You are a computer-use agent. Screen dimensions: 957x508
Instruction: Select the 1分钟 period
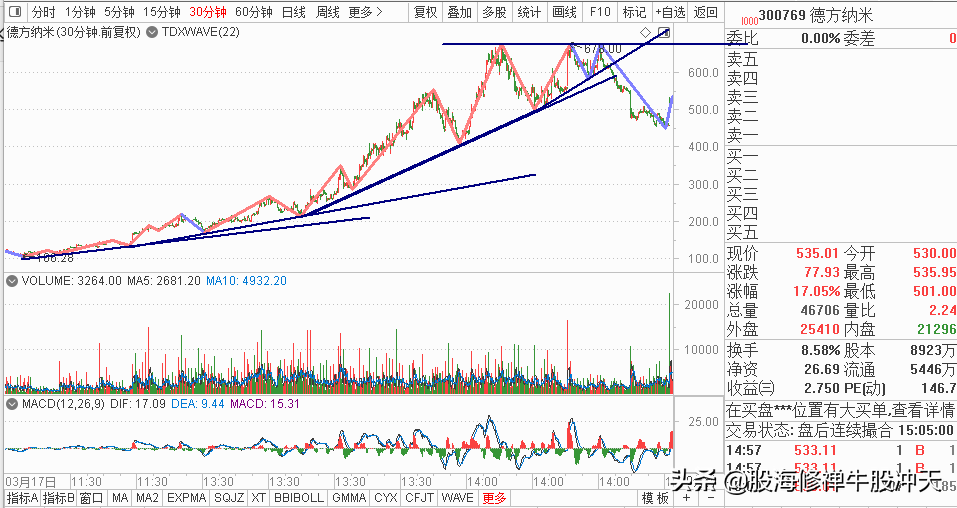pos(80,12)
